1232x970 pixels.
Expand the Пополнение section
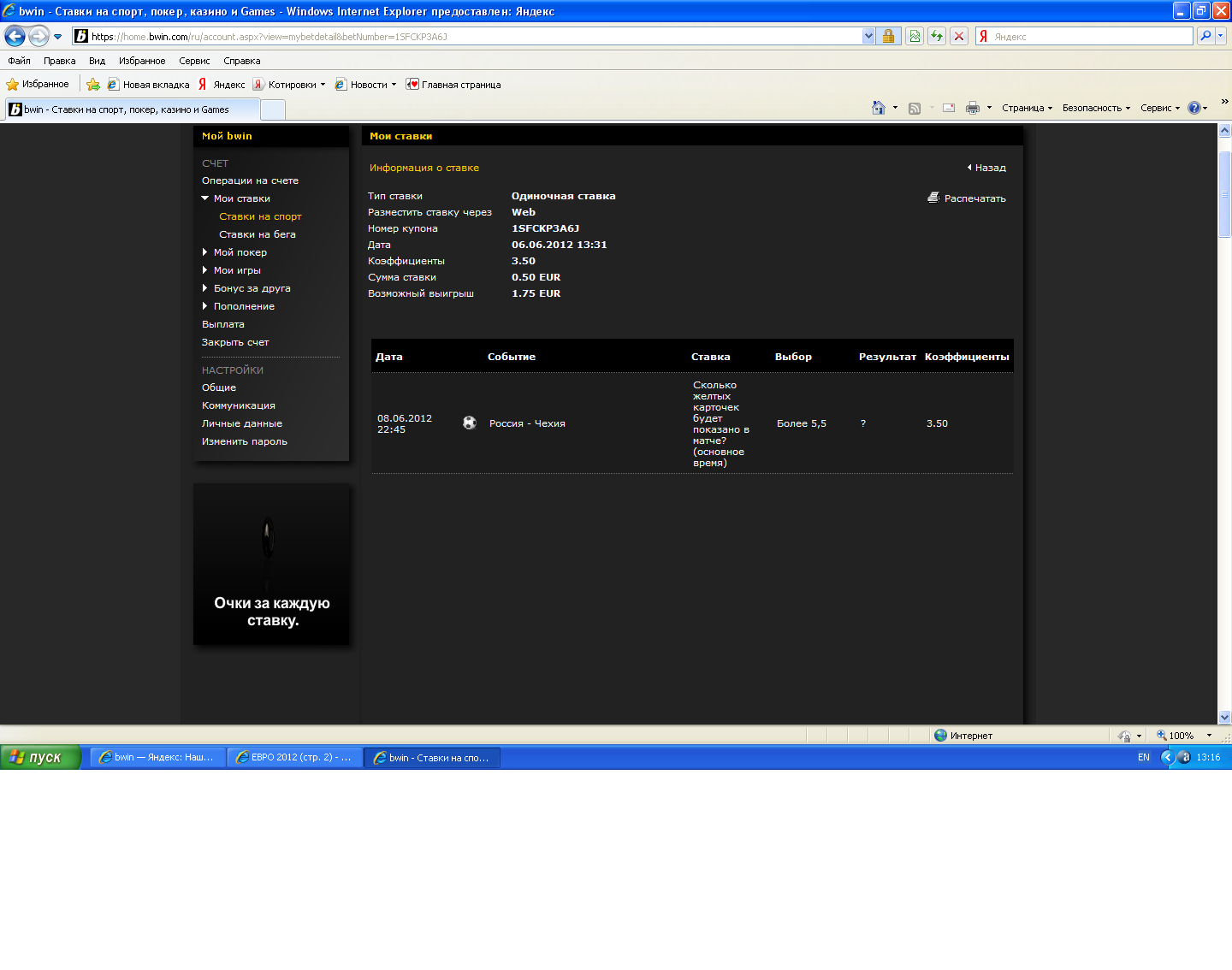point(205,306)
